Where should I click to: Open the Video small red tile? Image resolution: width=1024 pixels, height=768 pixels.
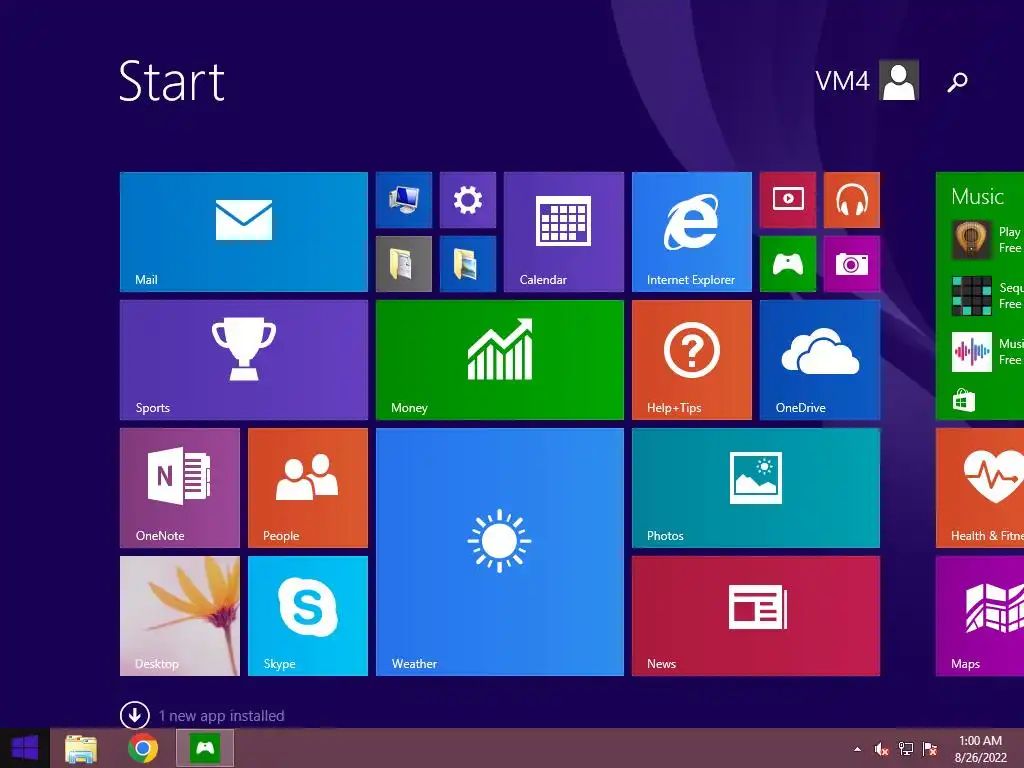click(x=788, y=200)
